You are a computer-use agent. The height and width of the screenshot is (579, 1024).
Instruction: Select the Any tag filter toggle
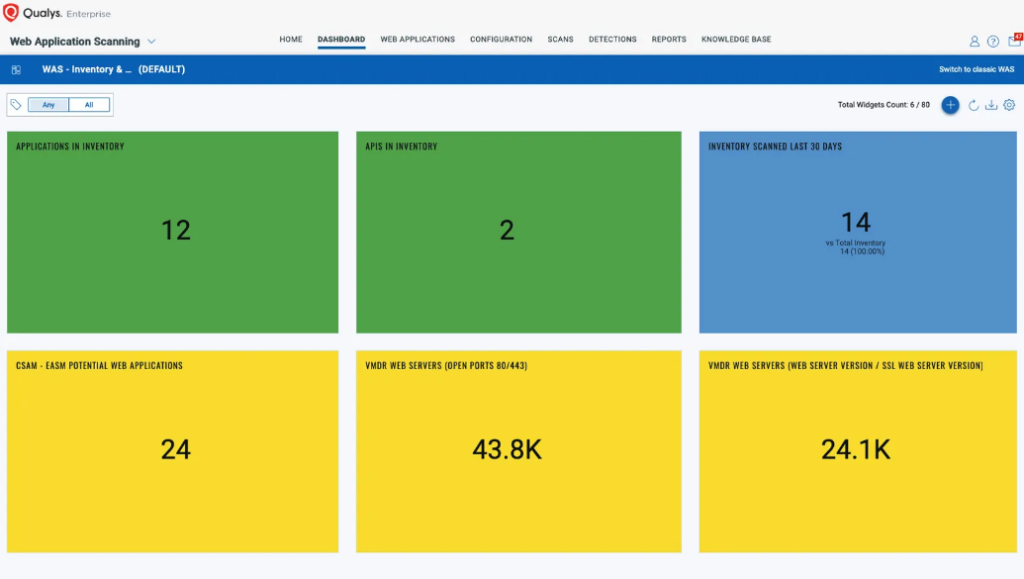(48, 104)
